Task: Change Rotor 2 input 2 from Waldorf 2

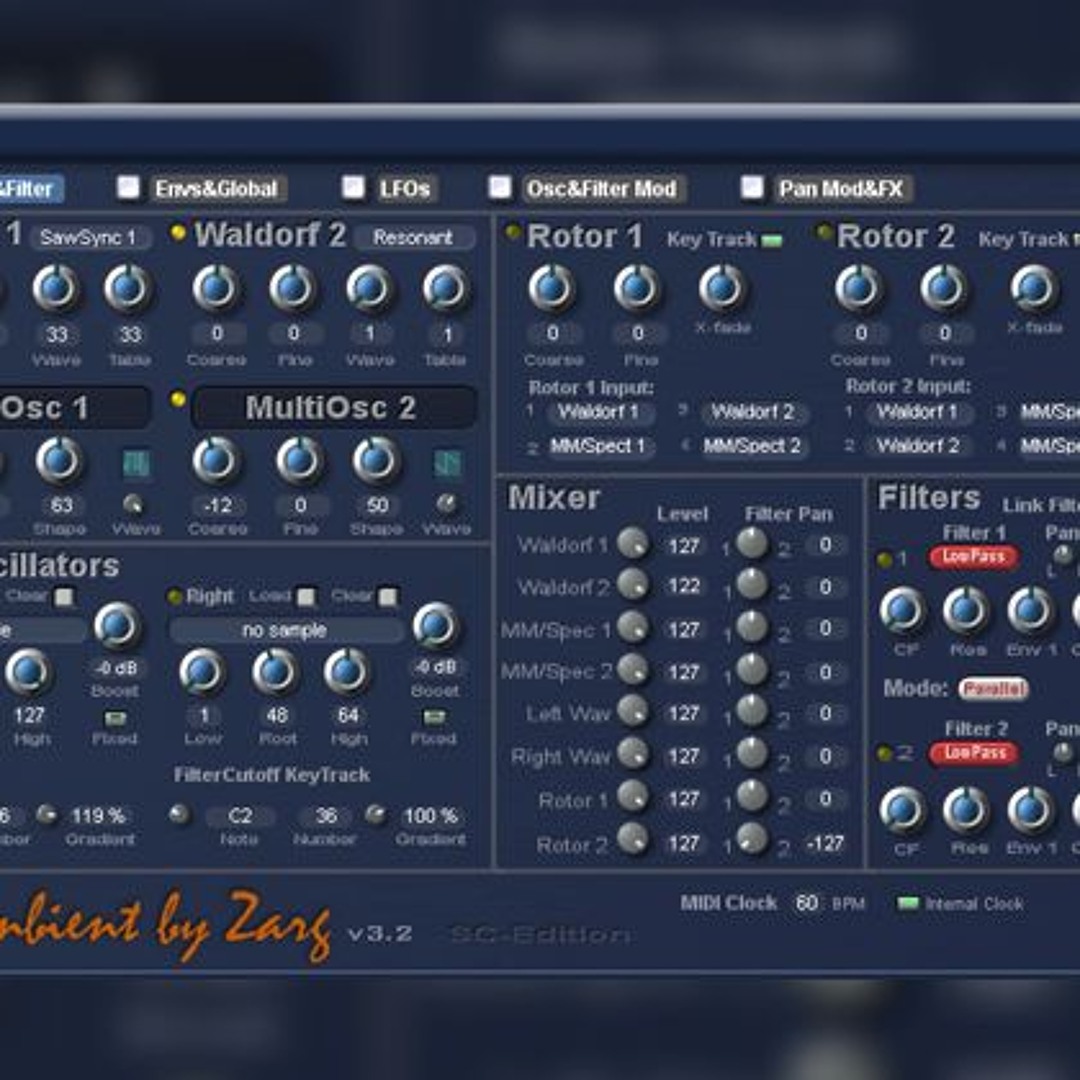Action: pyautogui.click(x=919, y=447)
